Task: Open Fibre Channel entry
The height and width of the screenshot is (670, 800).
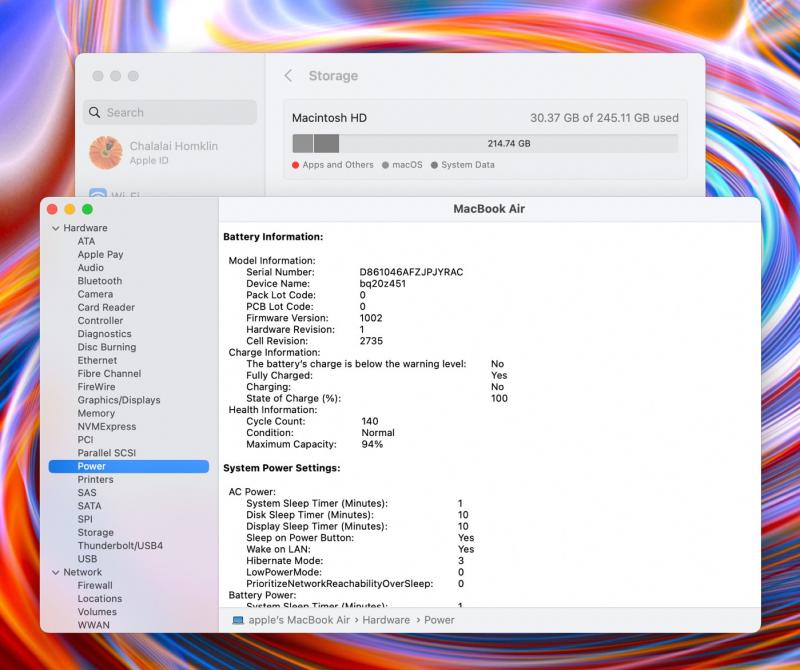Action: 109,374
